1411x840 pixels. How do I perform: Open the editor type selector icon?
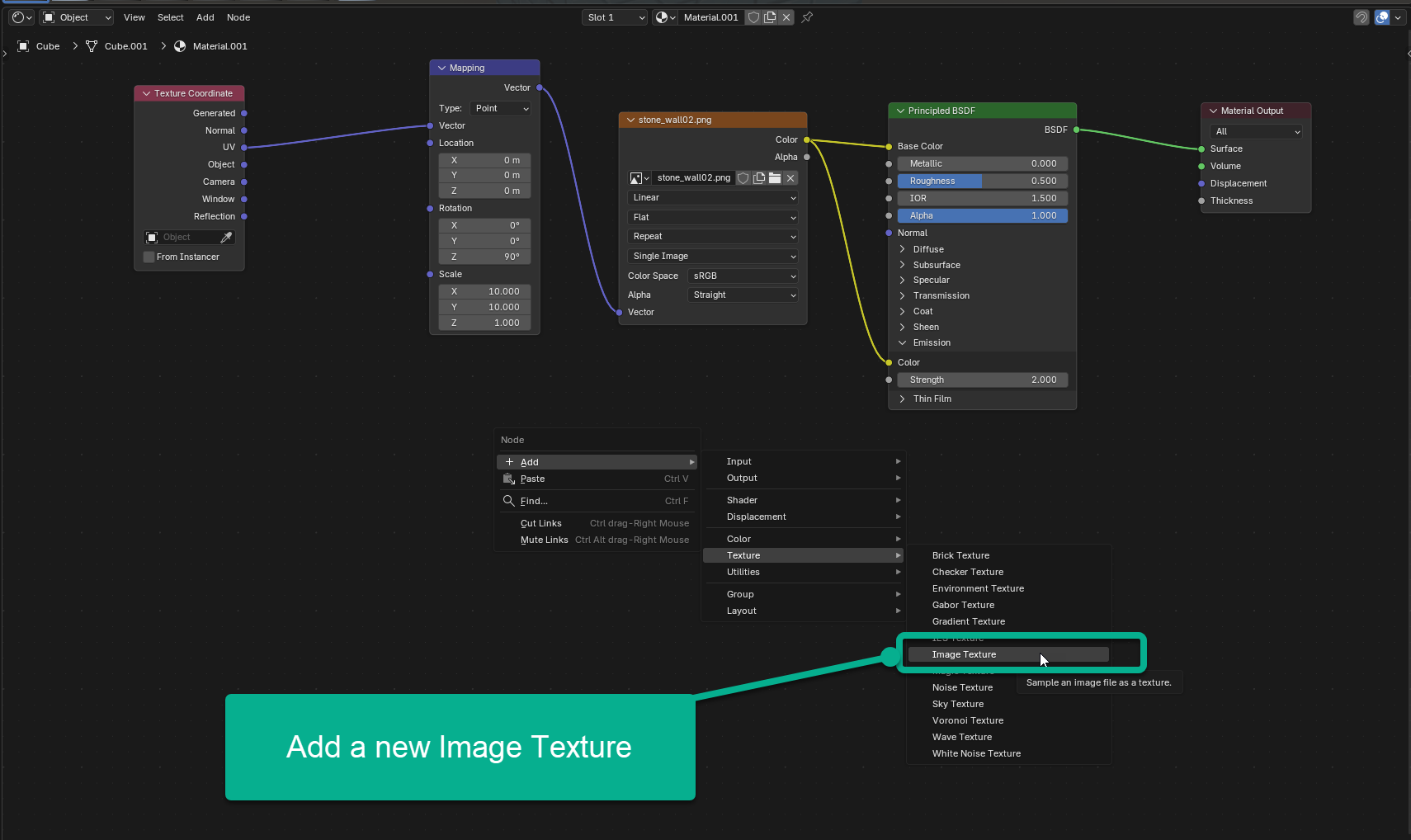pos(21,17)
